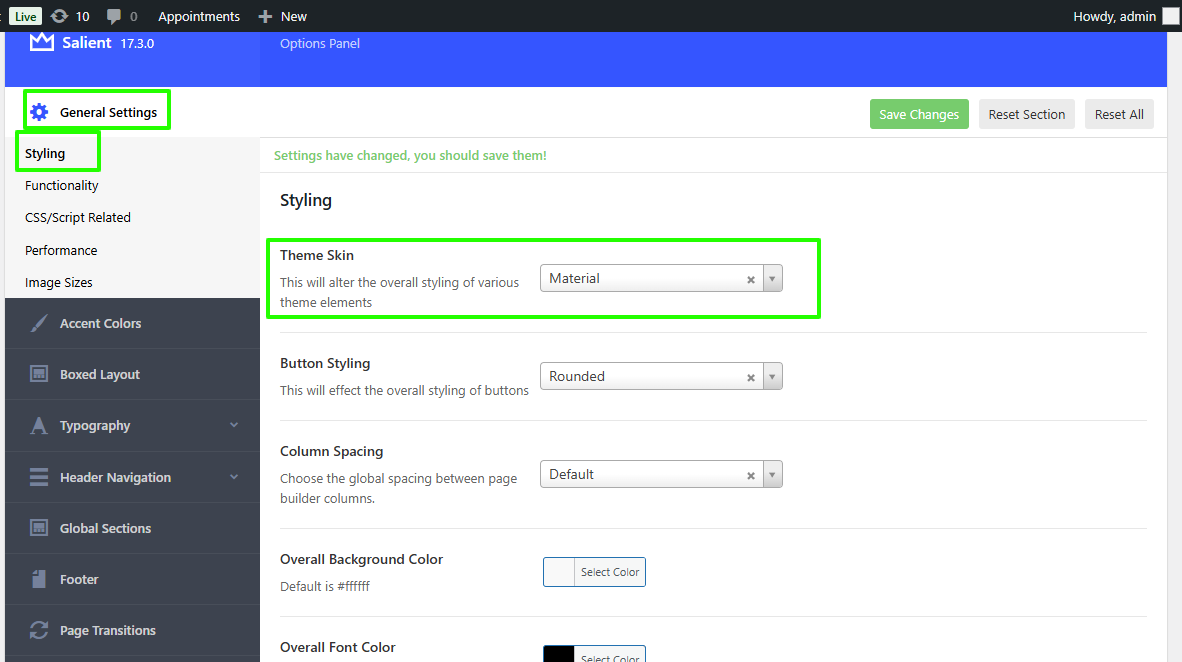1182x662 pixels.
Task: Click the General Settings gear icon
Action: 39,112
